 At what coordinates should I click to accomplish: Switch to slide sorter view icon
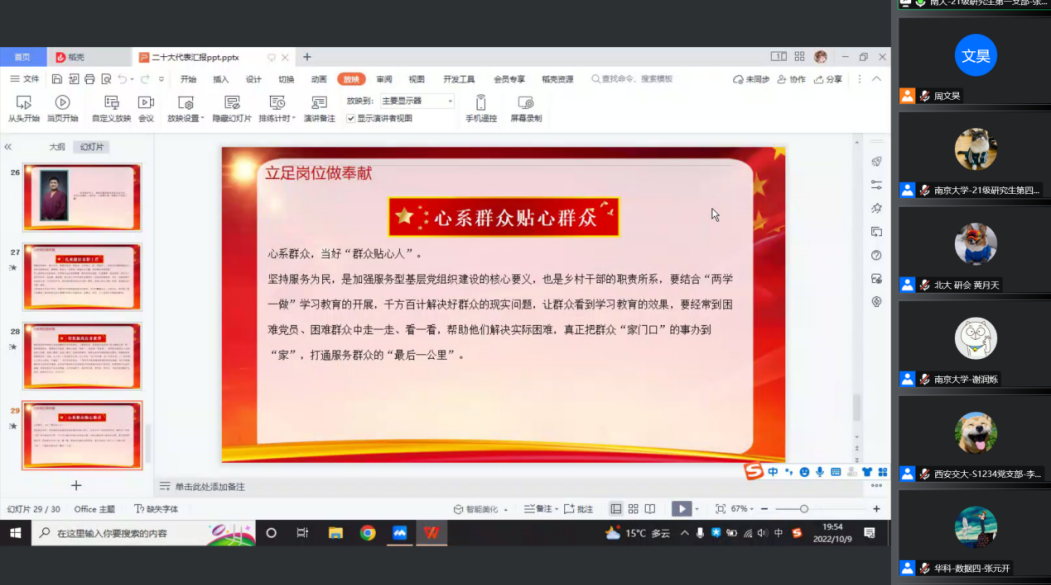pos(633,509)
